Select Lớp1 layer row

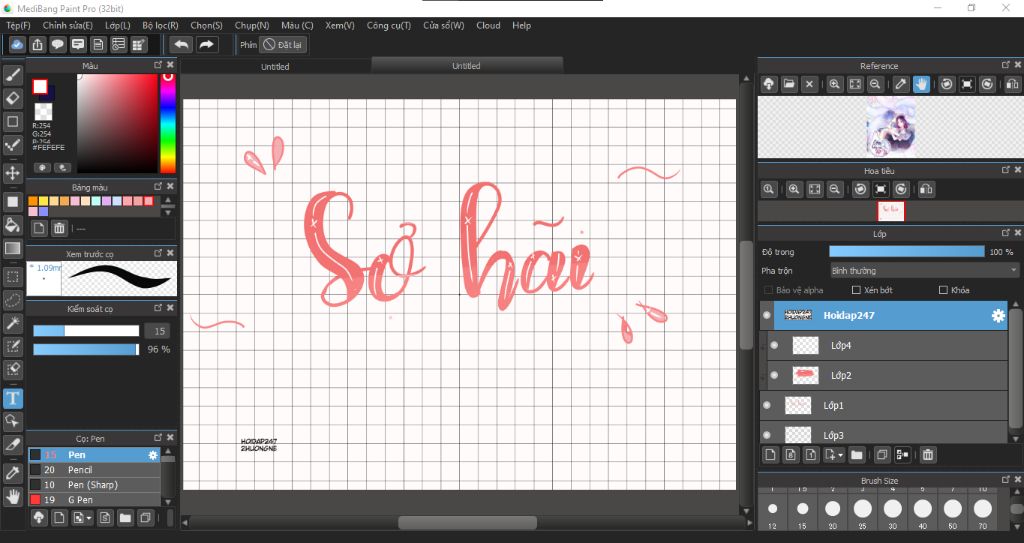click(884, 406)
